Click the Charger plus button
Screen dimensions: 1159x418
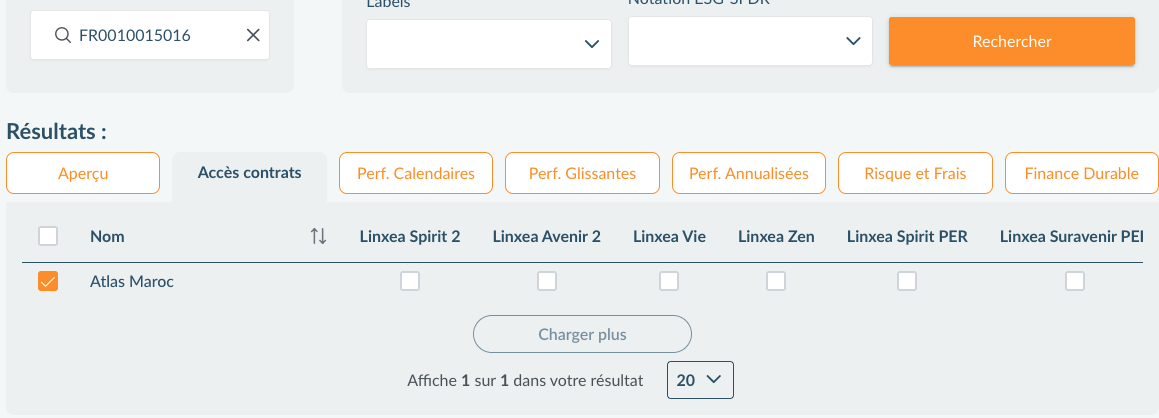point(582,334)
